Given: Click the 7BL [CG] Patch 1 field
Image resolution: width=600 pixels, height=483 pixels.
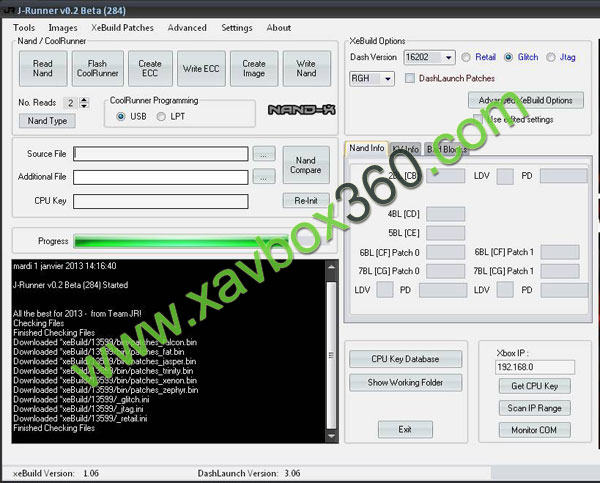Looking at the screenshot, I should point(560,271).
